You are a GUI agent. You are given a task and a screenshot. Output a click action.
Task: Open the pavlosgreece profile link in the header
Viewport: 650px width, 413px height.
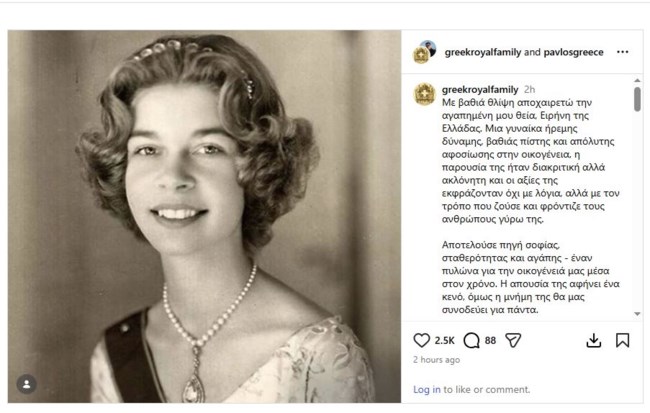571,52
